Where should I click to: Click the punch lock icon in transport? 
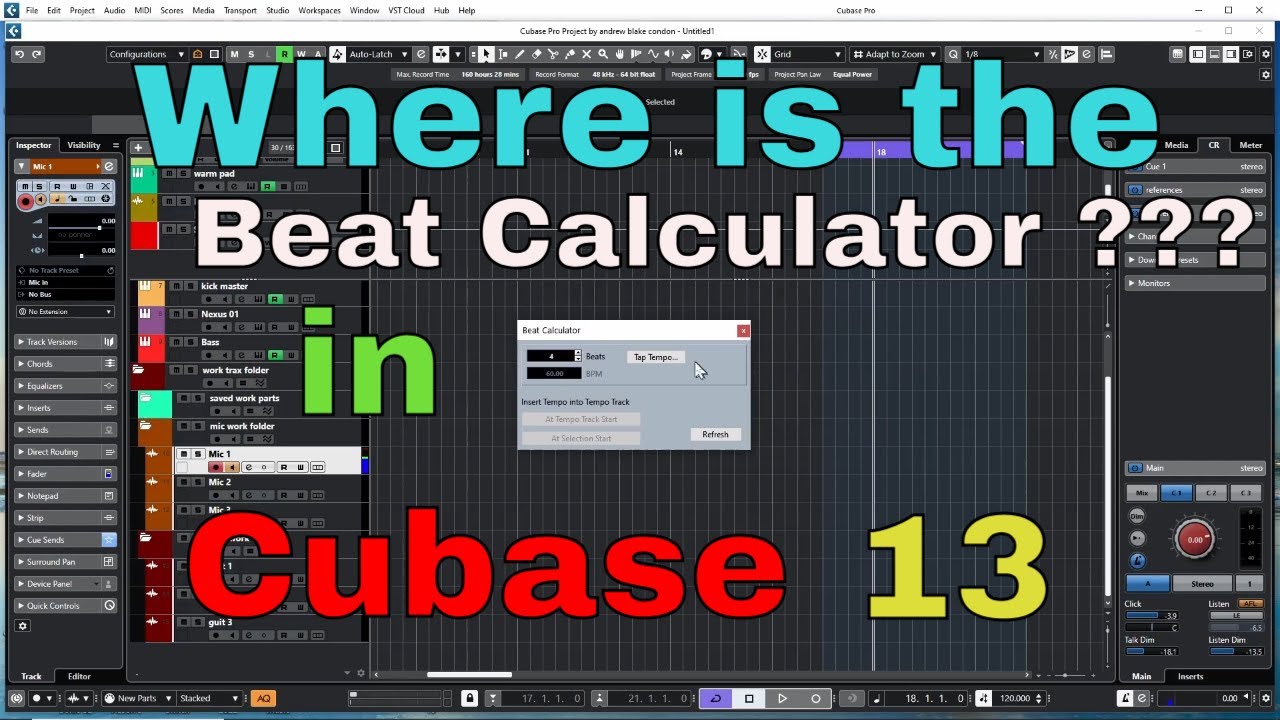(x=470, y=698)
